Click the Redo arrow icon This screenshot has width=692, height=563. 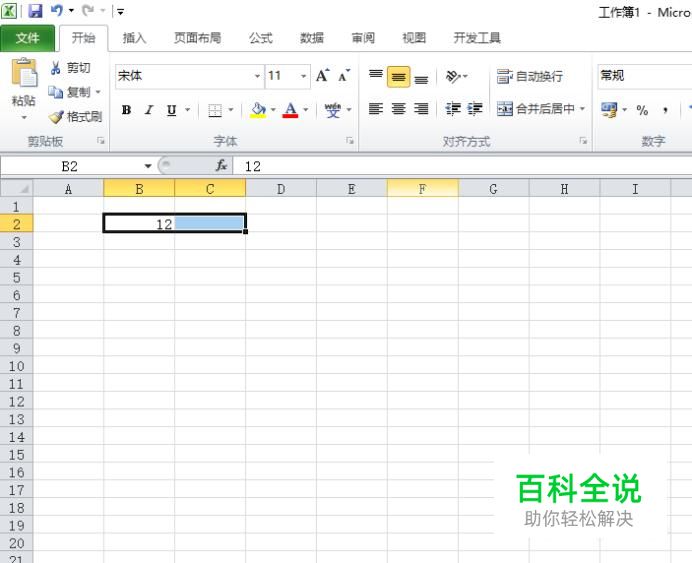pyautogui.click(x=88, y=11)
